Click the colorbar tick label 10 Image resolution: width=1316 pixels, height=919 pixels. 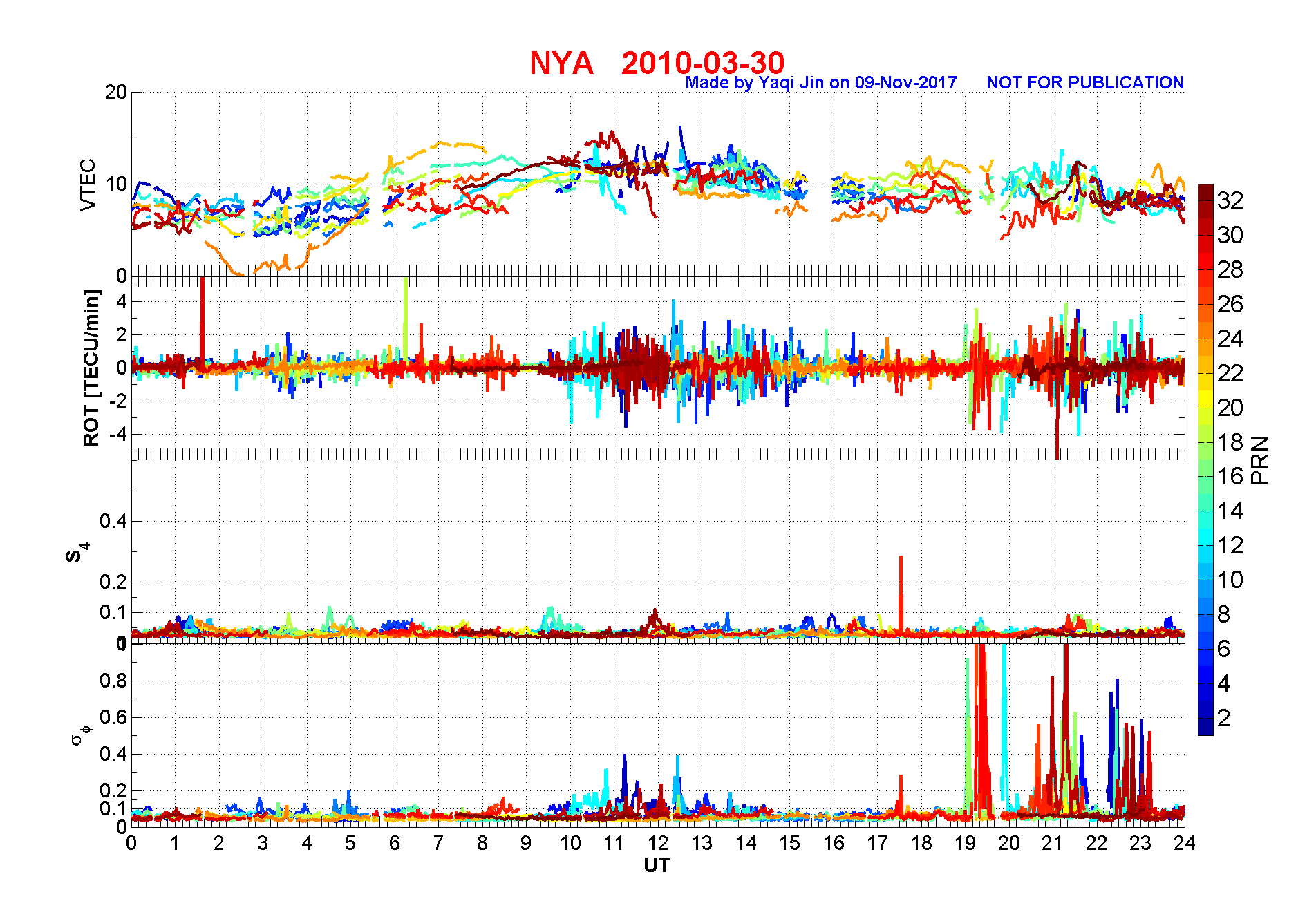pyautogui.click(x=1230, y=580)
